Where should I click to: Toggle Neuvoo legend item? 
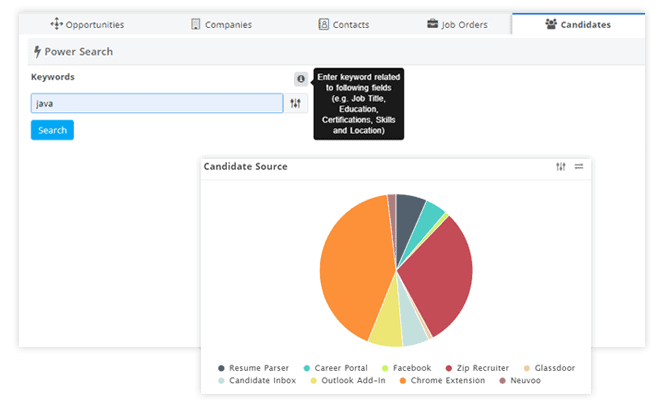coord(520,380)
